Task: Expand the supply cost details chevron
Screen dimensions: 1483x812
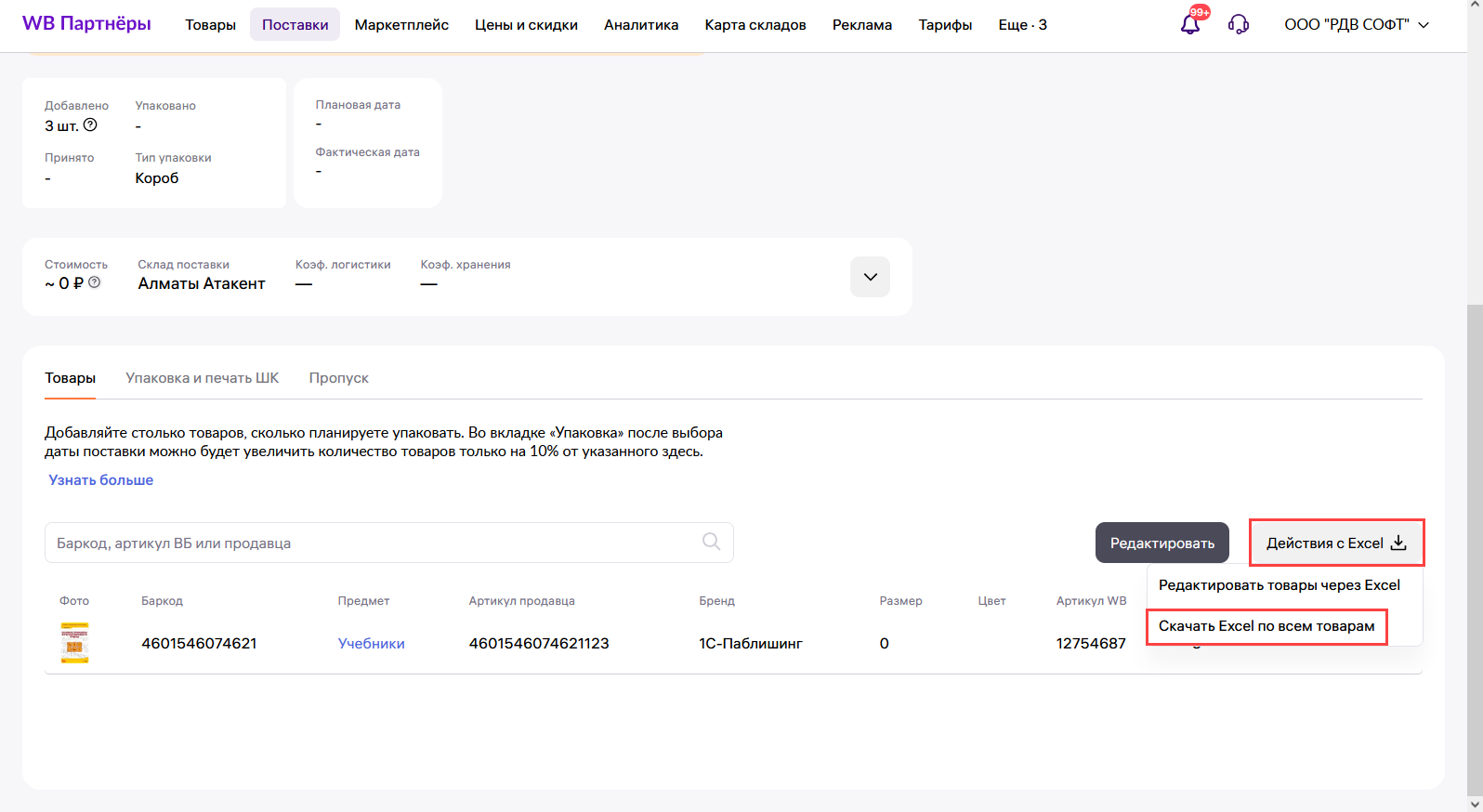Action: [870, 277]
